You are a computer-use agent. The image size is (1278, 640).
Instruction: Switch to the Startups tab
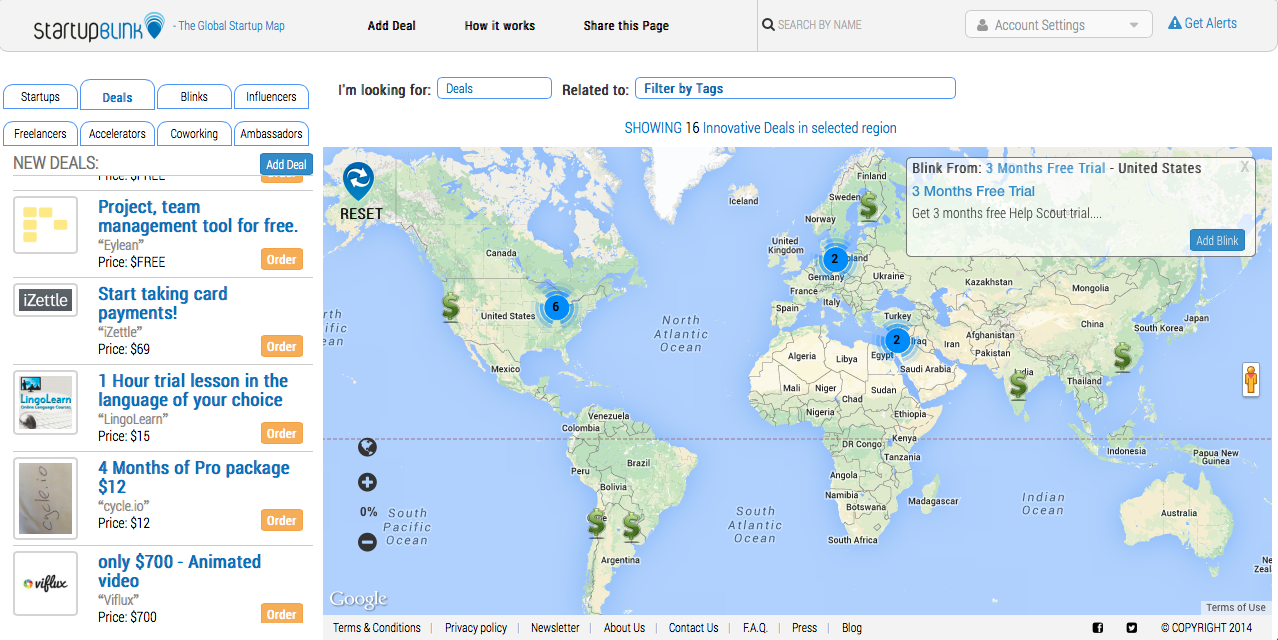tap(40, 97)
